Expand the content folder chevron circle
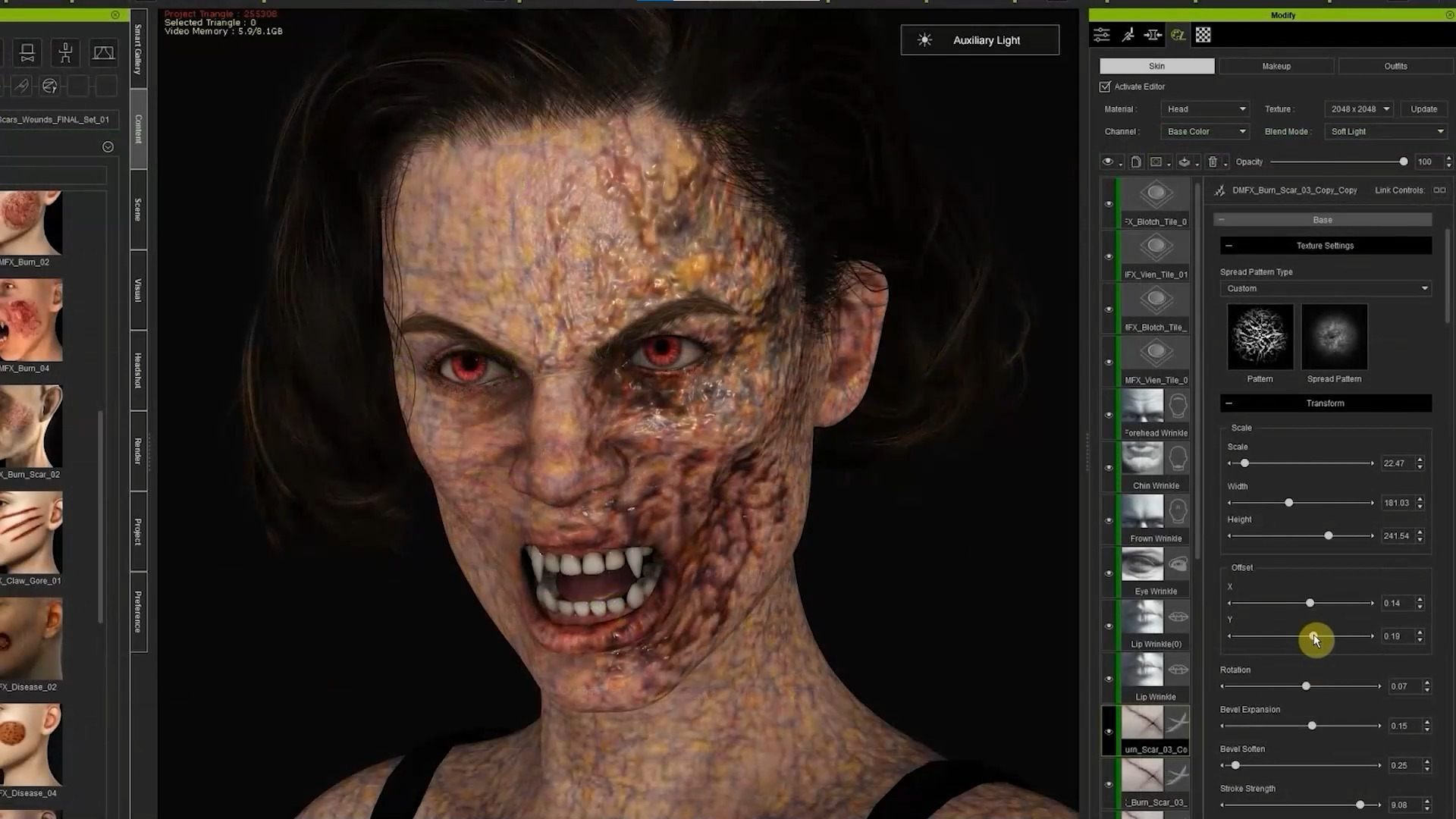The height and width of the screenshot is (819, 1456). point(108,147)
